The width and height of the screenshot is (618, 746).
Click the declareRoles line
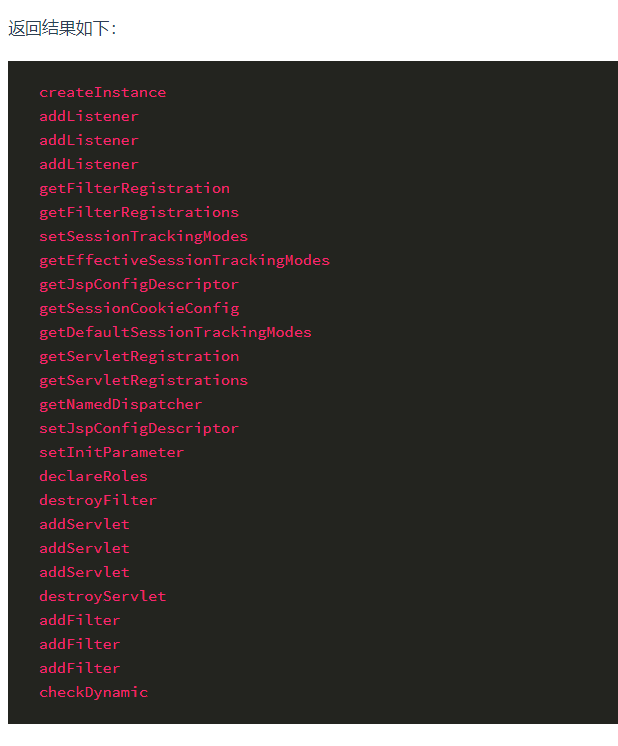point(93,477)
